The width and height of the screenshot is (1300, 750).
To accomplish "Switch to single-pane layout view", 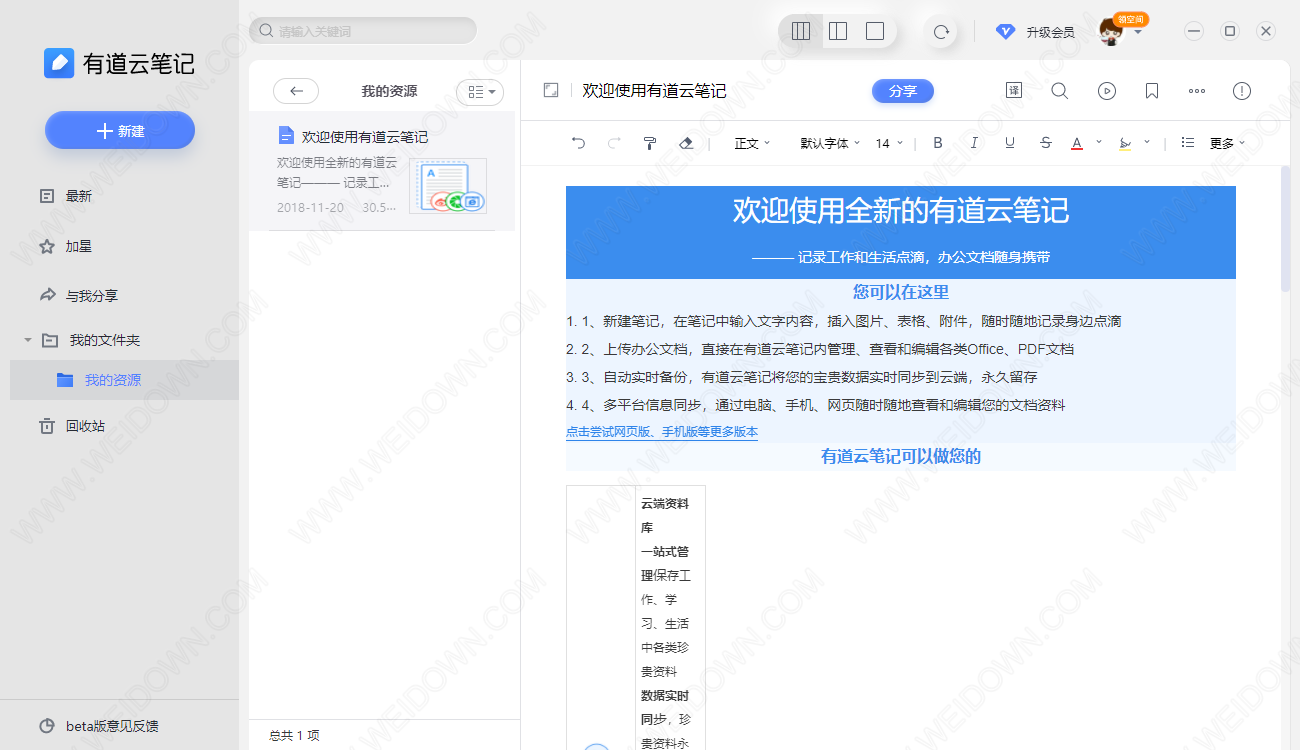I will coord(875,31).
